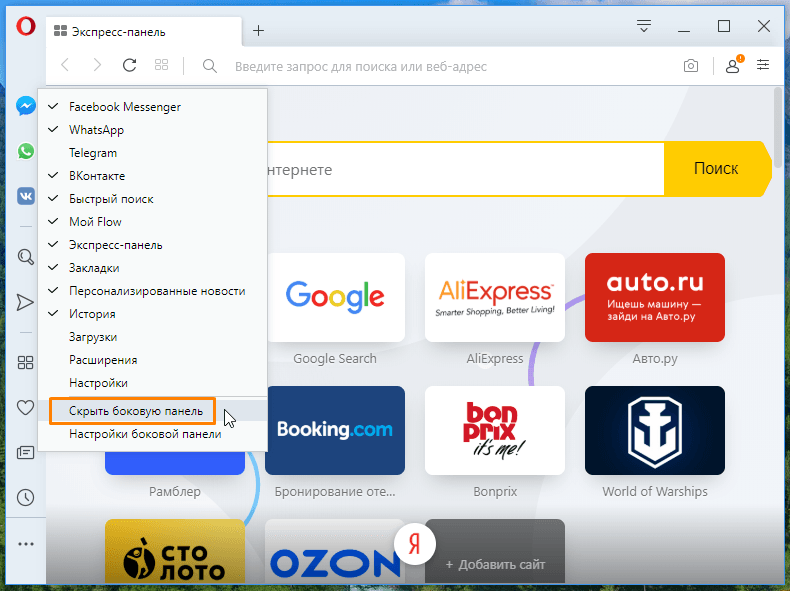The image size is (790, 591).
Task: Enable Расширения in the sidebar menu
Action: coord(152,360)
